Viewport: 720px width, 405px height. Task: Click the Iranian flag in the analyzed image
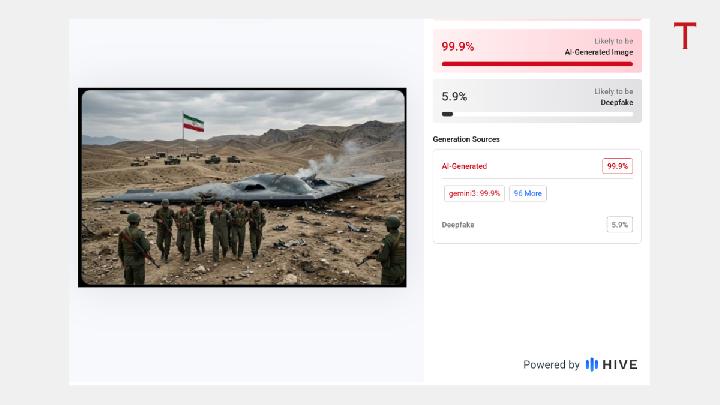[x=193, y=123]
